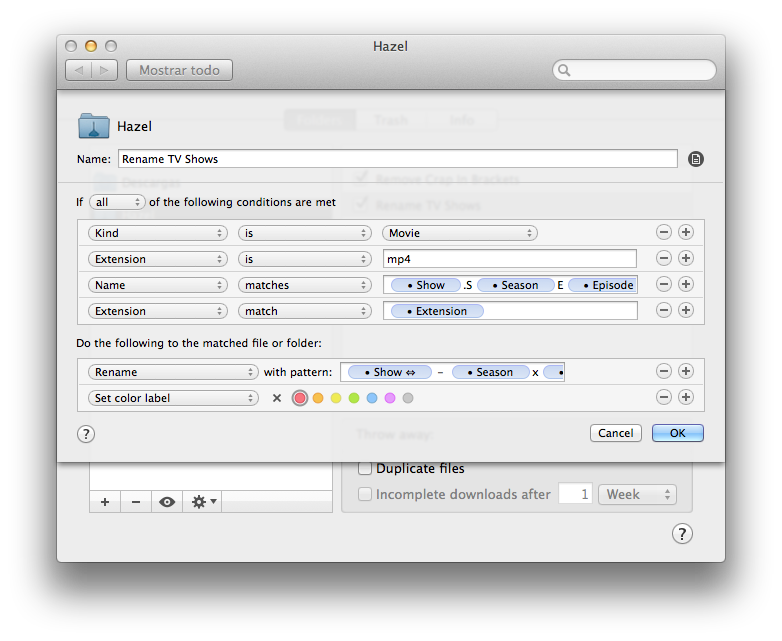Viewport: 782px width, 641px height.
Task: Add a condition after the Kind row
Action: [x=686, y=232]
